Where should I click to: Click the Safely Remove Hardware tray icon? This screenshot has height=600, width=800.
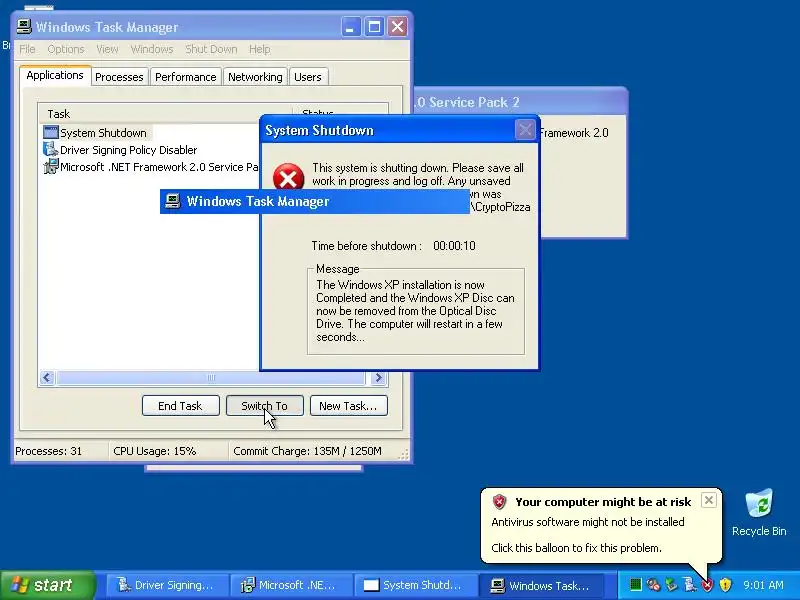point(671,584)
